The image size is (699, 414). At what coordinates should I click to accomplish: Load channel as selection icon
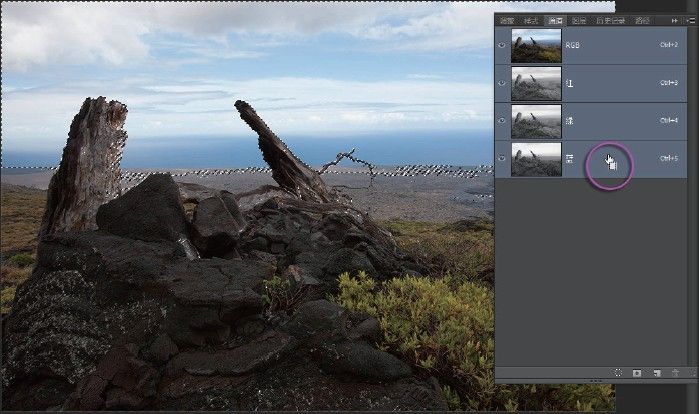(x=619, y=373)
